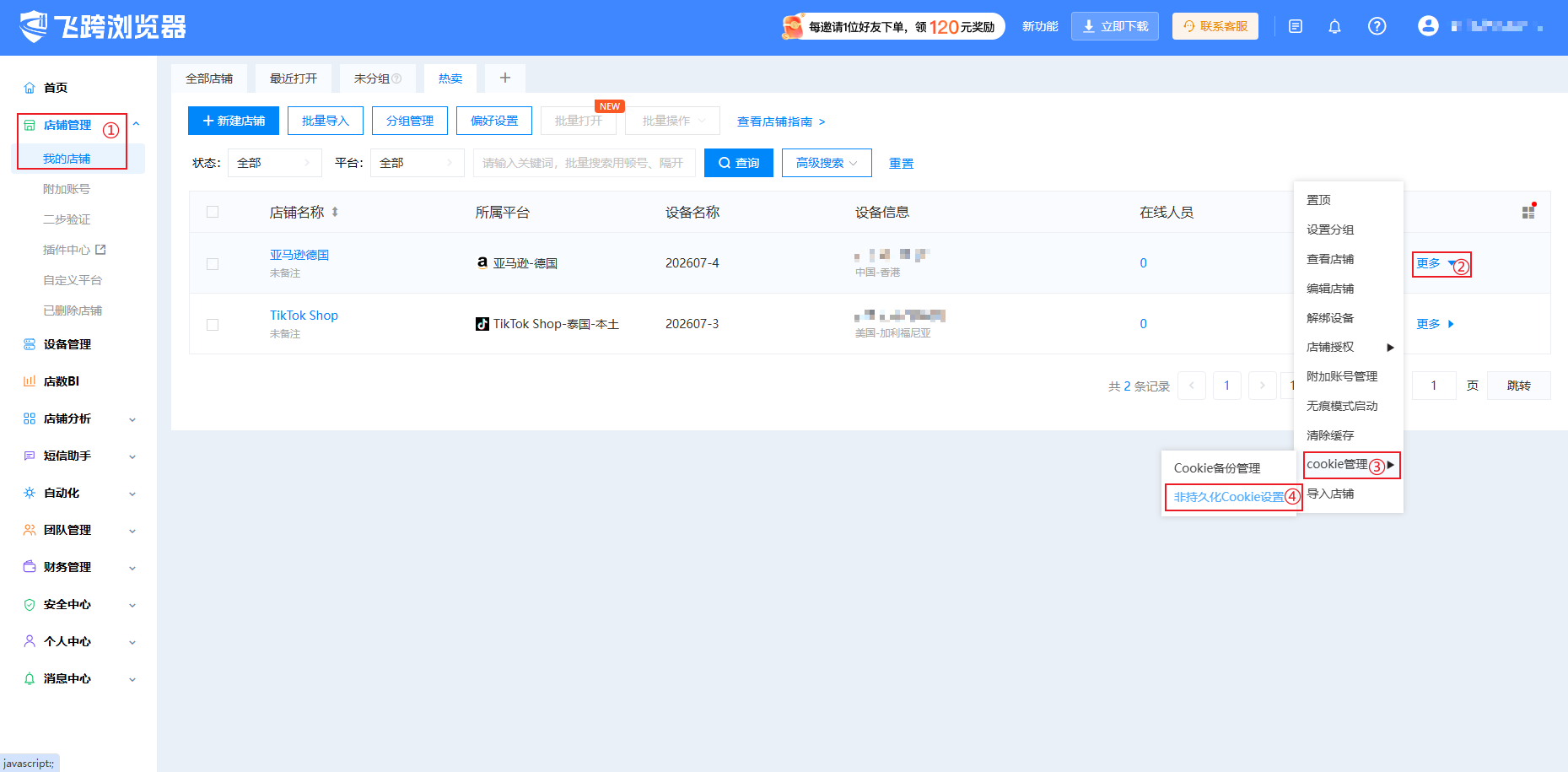Open the 状态 dropdown

[275, 163]
